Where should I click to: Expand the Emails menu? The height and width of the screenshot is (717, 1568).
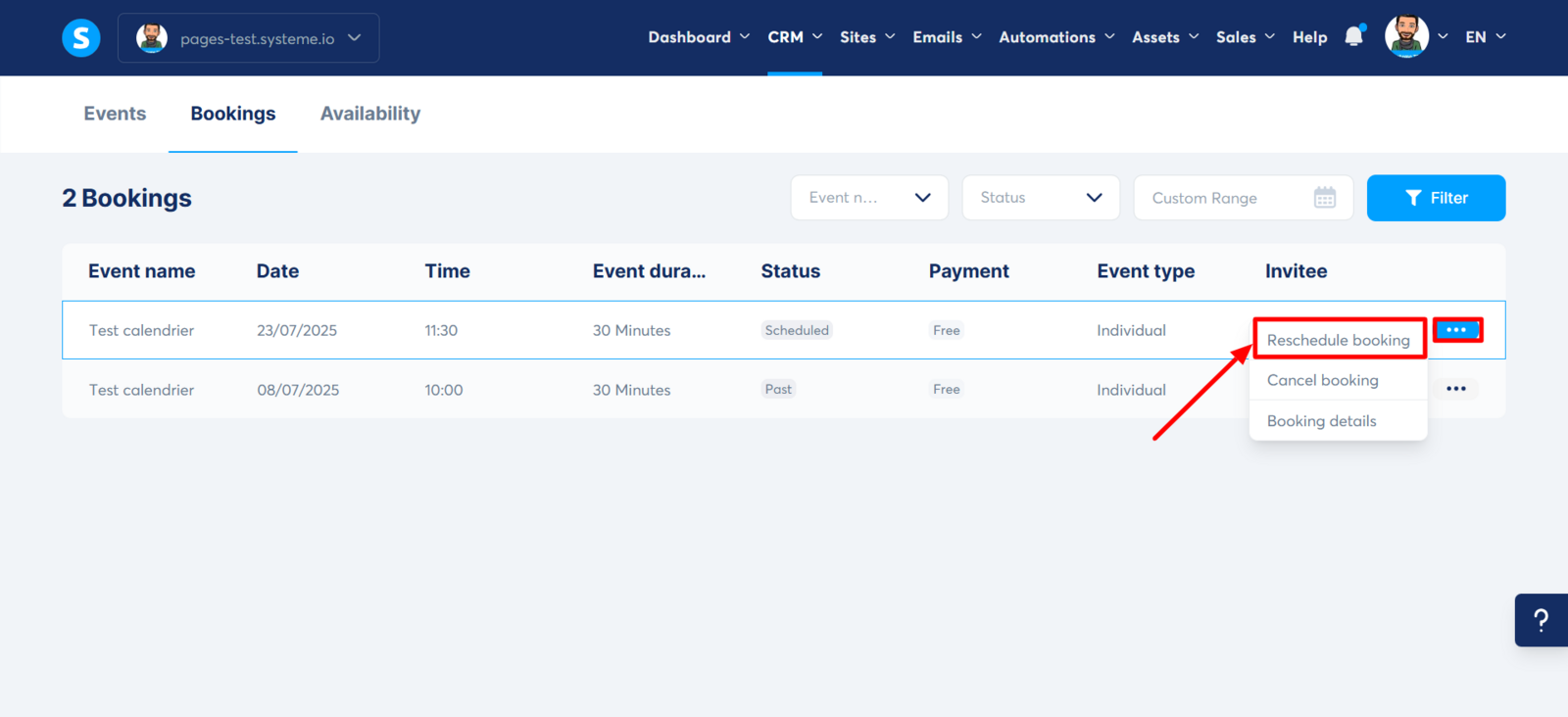click(947, 37)
